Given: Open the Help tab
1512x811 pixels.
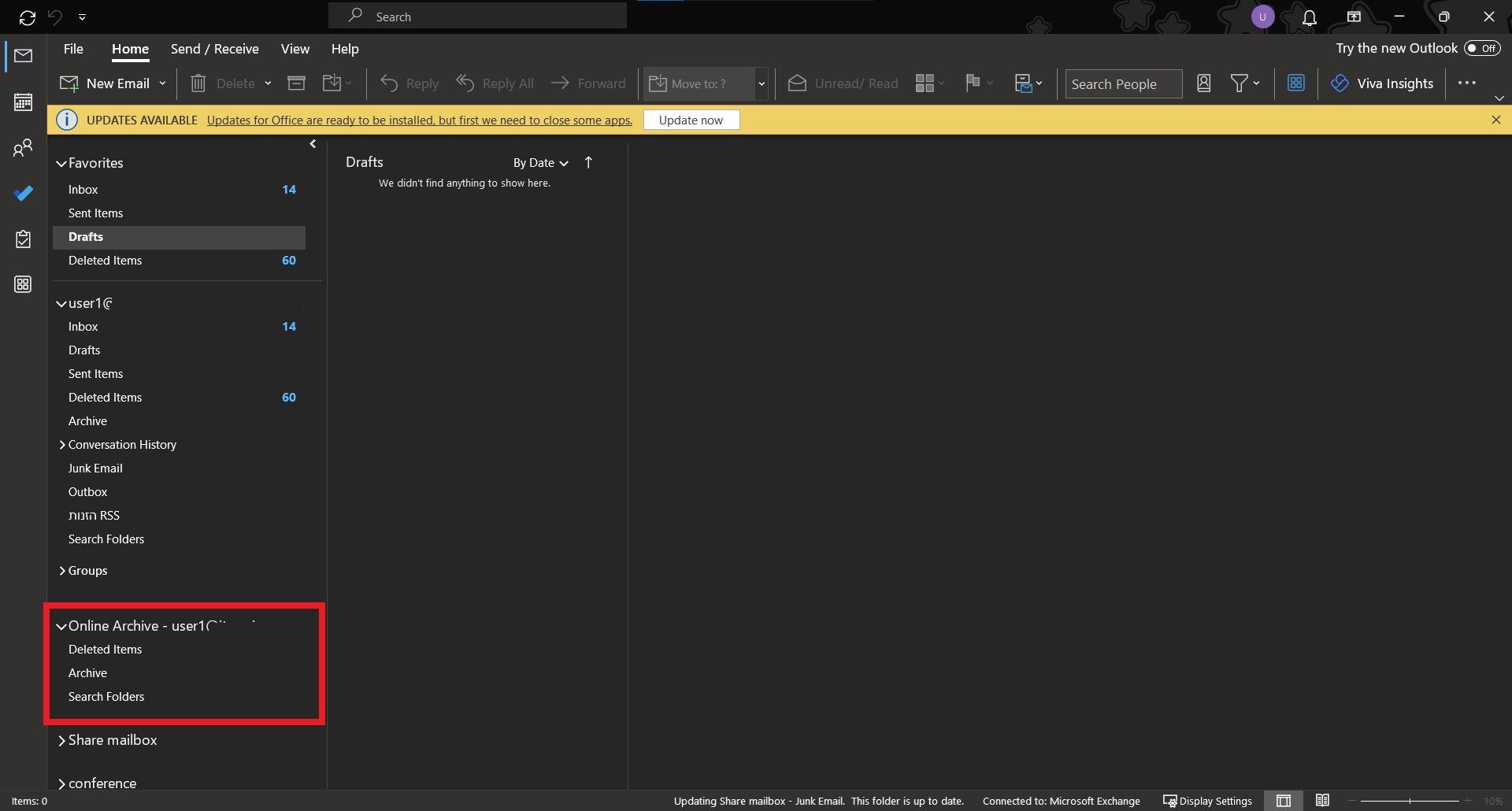Looking at the screenshot, I should pos(345,49).
